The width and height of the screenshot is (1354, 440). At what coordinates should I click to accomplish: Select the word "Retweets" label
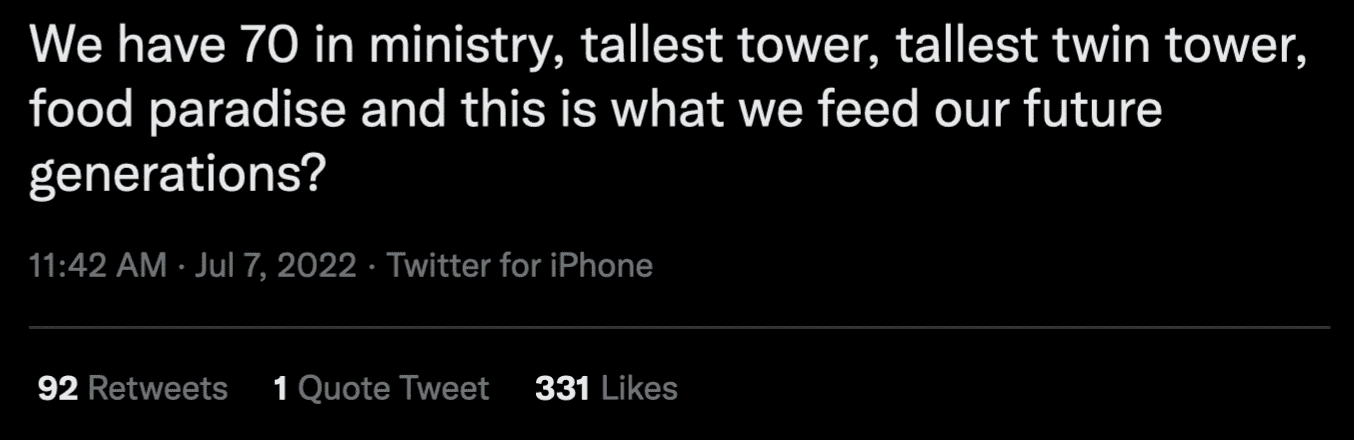[158, 388]
